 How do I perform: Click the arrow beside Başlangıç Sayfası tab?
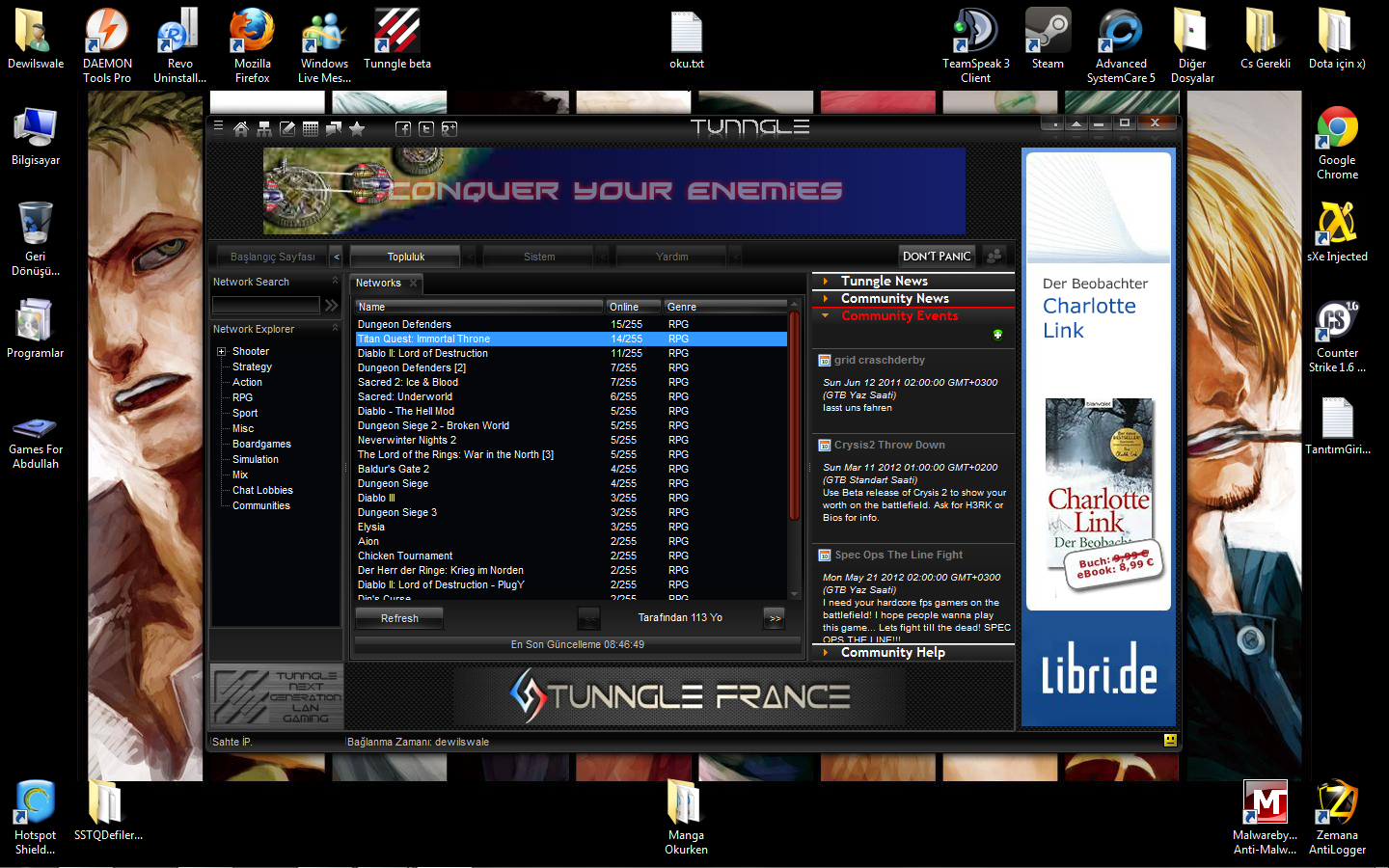[x=336, y=257]
